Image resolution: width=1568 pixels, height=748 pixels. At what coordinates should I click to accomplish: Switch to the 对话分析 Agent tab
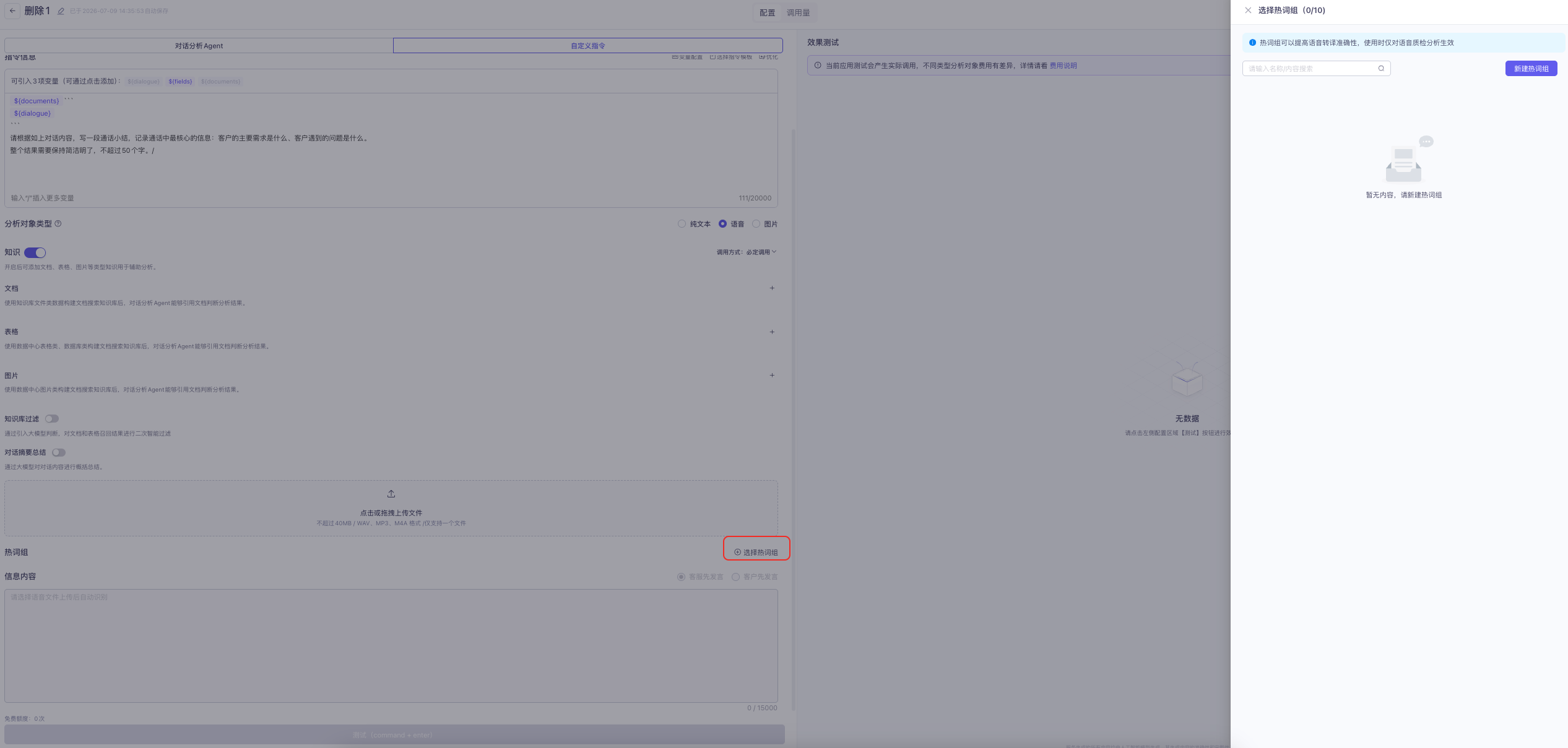199,46
